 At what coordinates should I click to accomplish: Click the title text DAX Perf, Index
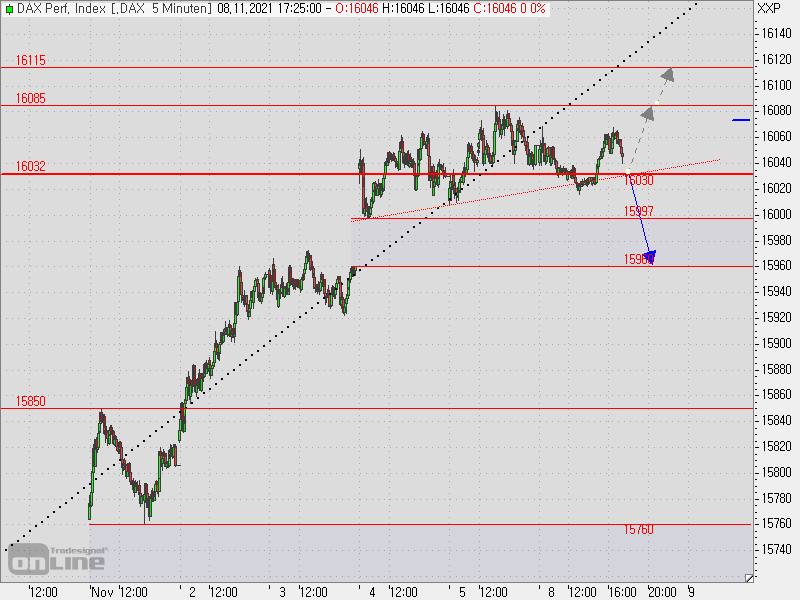(x=62, y=9)
